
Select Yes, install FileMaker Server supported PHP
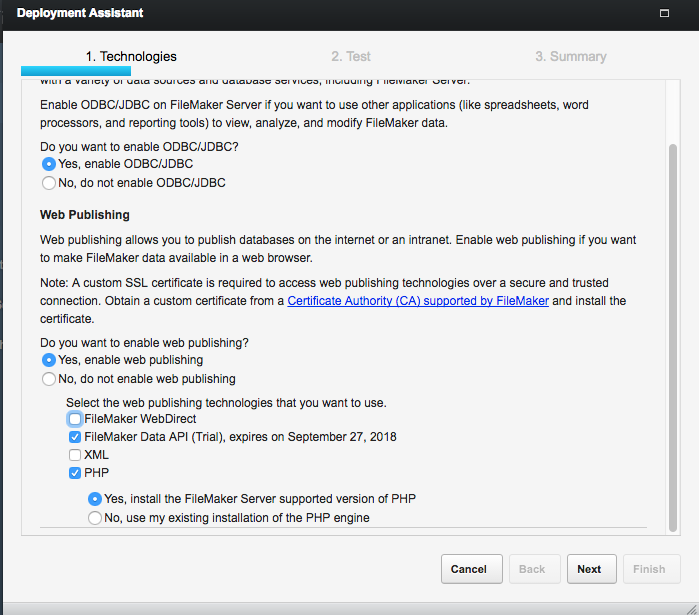point(95,499)
